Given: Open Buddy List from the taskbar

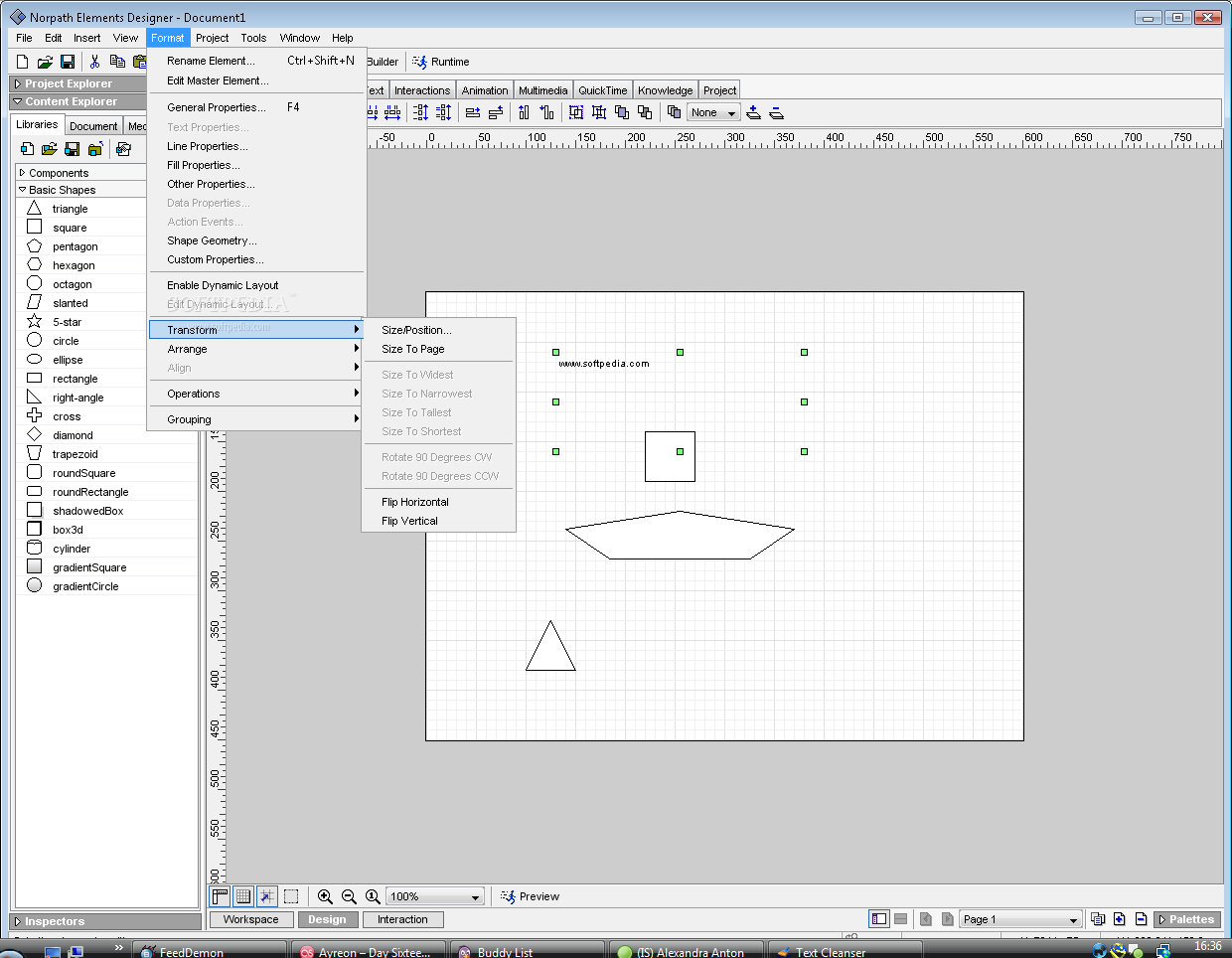Looking at the screenshot, I should coord(527,951).
